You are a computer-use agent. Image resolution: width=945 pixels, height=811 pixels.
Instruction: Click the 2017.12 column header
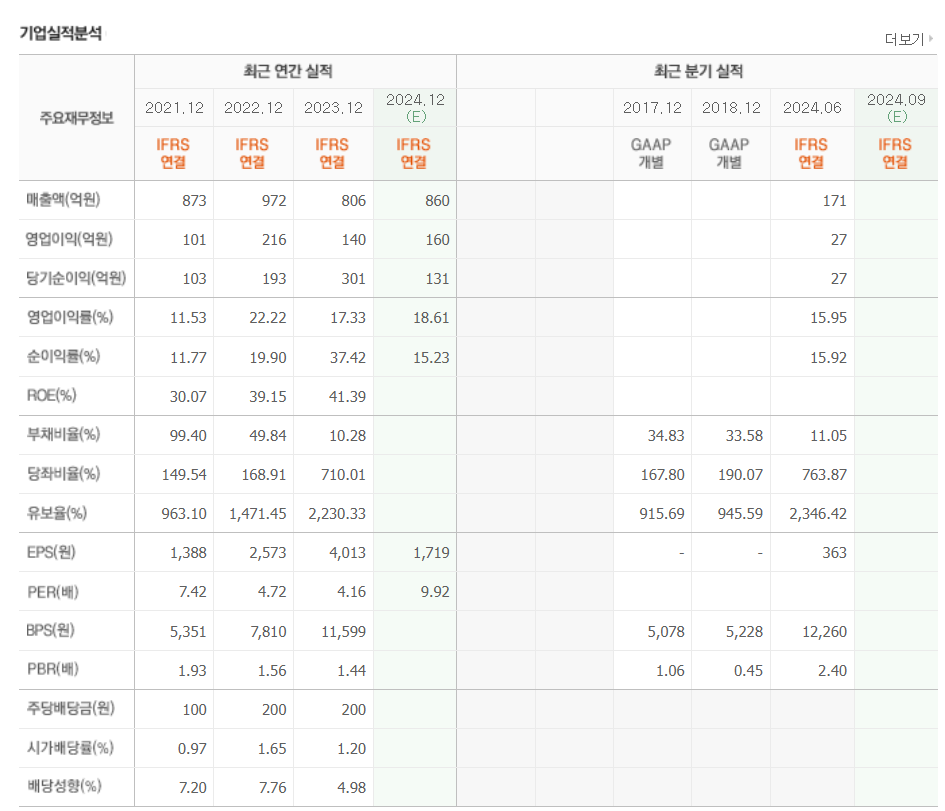(x=652, y=108)
